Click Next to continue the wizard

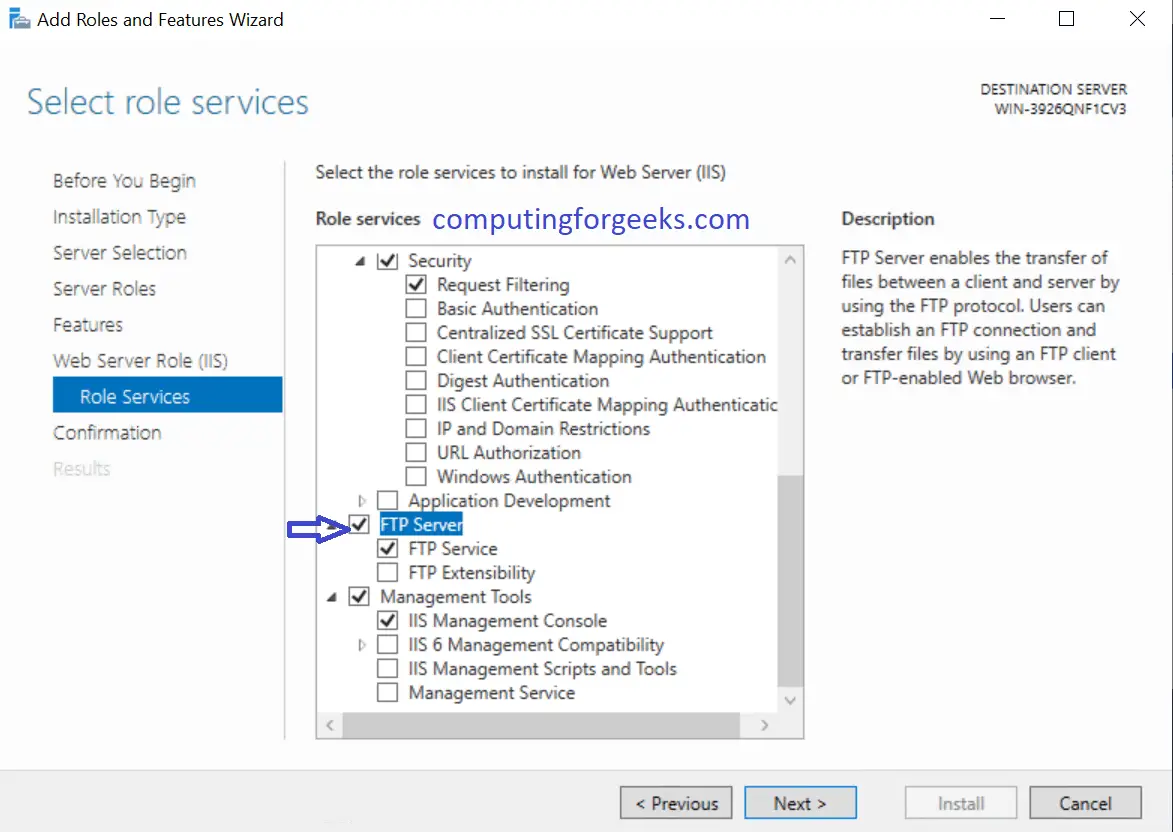click(x=800, y=802)
